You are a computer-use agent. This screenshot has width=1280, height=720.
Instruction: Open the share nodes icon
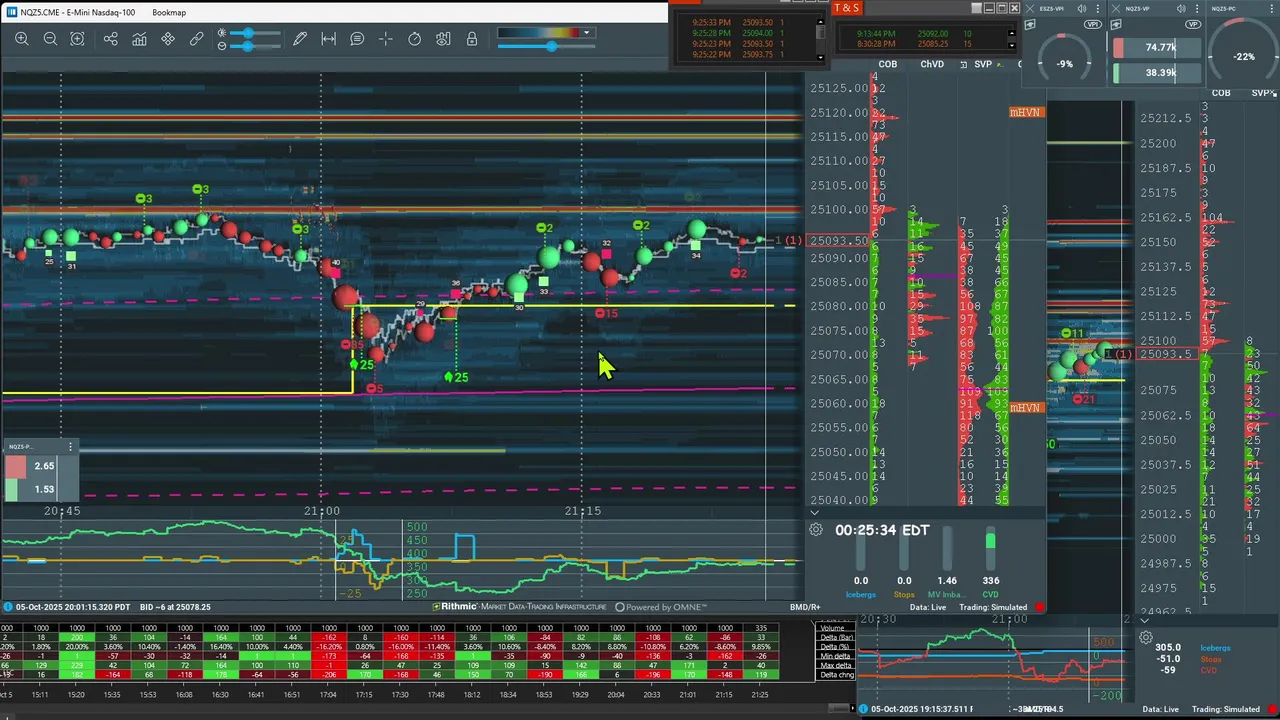click(x=110, y=39)
